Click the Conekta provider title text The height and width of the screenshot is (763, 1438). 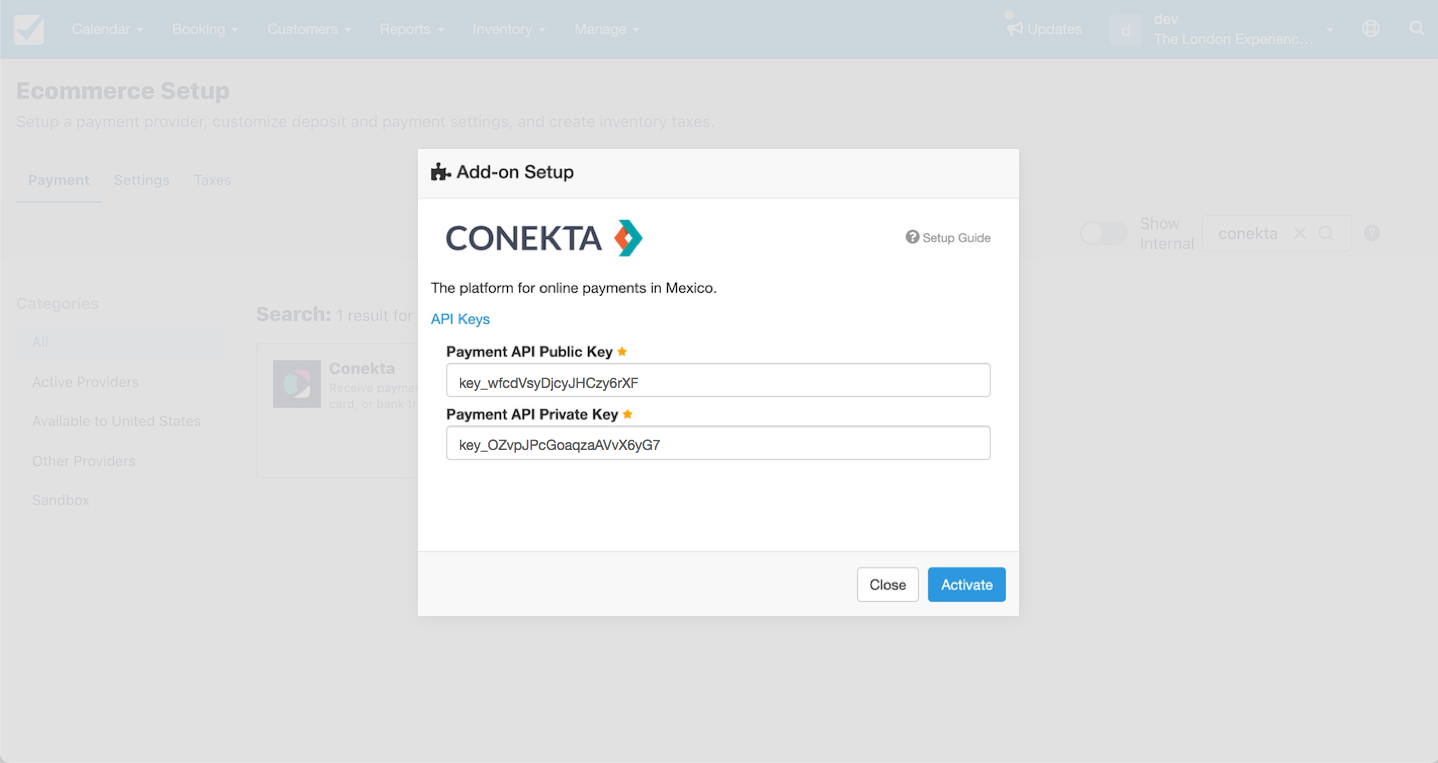[362, 368]
